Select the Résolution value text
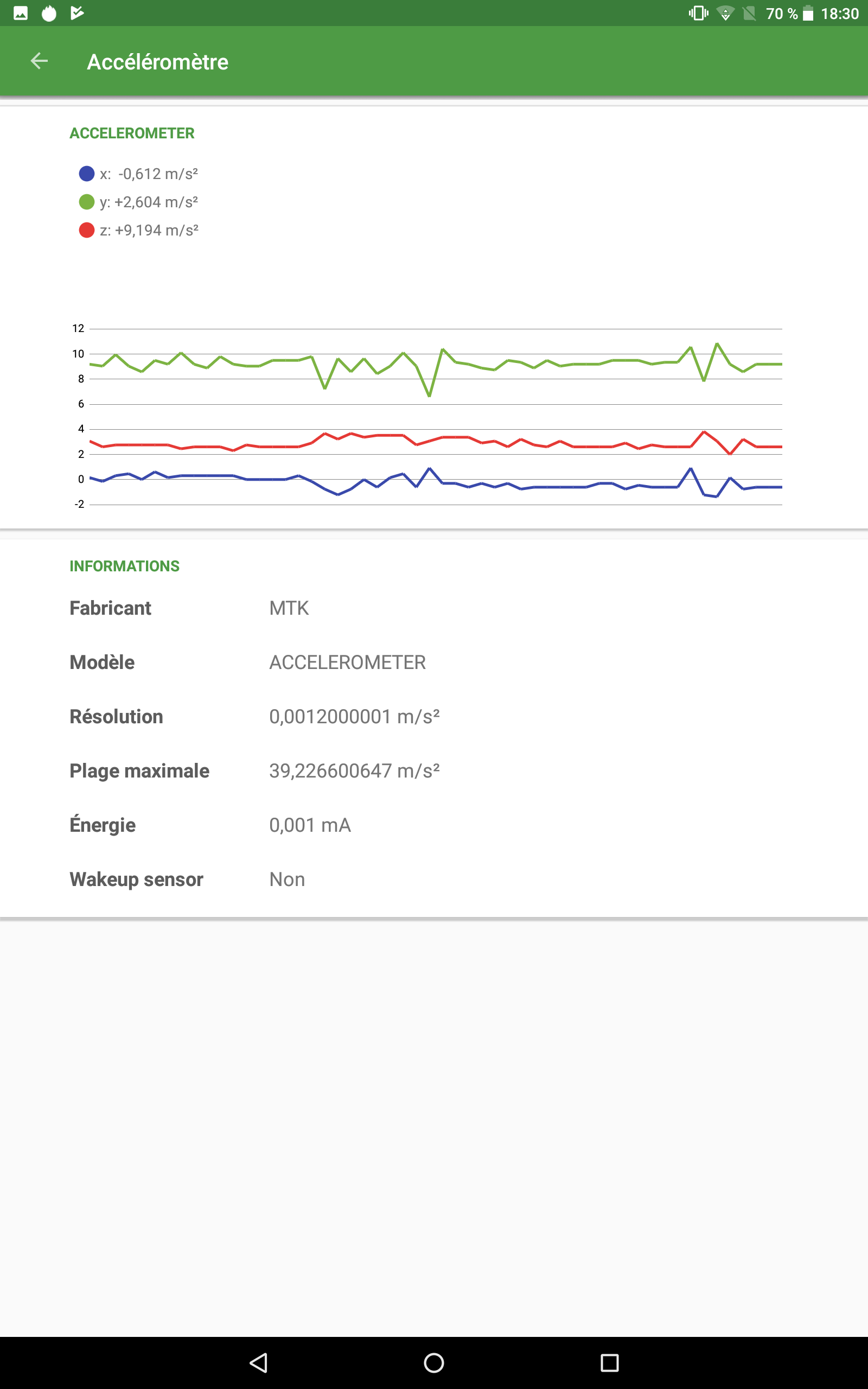 [354, 716]
